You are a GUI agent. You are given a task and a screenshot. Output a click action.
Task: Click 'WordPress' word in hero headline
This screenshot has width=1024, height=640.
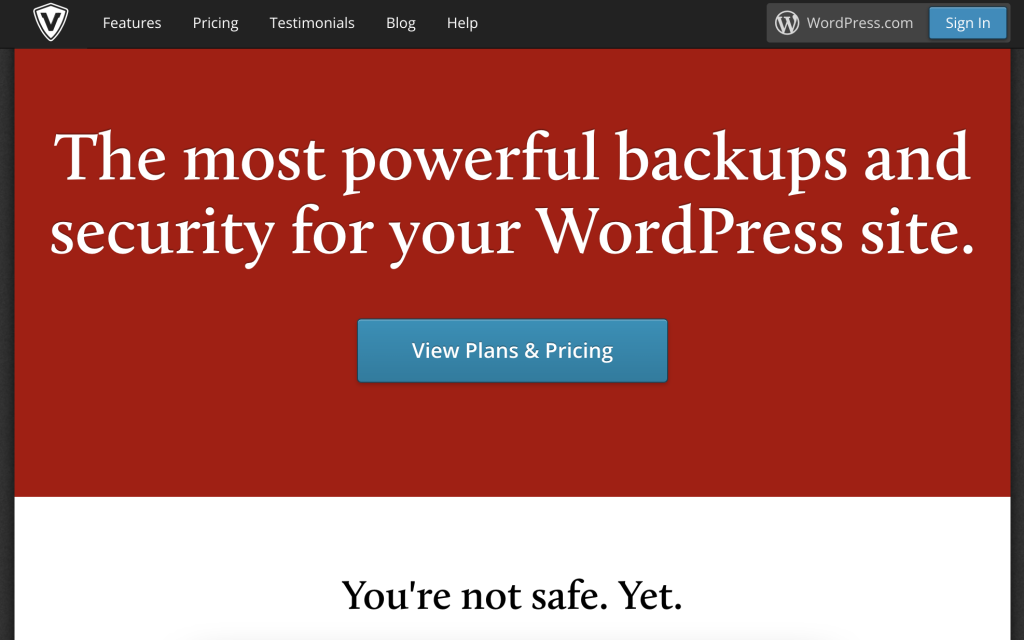pyautogui.click(x=690, y=232)
